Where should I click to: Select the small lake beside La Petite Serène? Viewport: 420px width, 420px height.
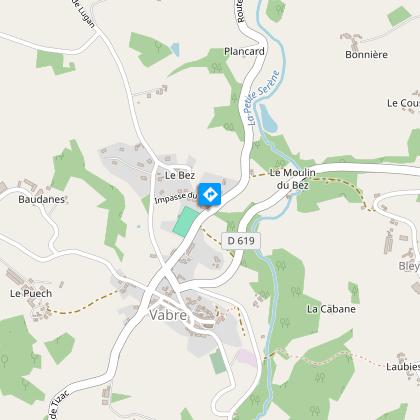pyautogui.click(x=268, y=118)
